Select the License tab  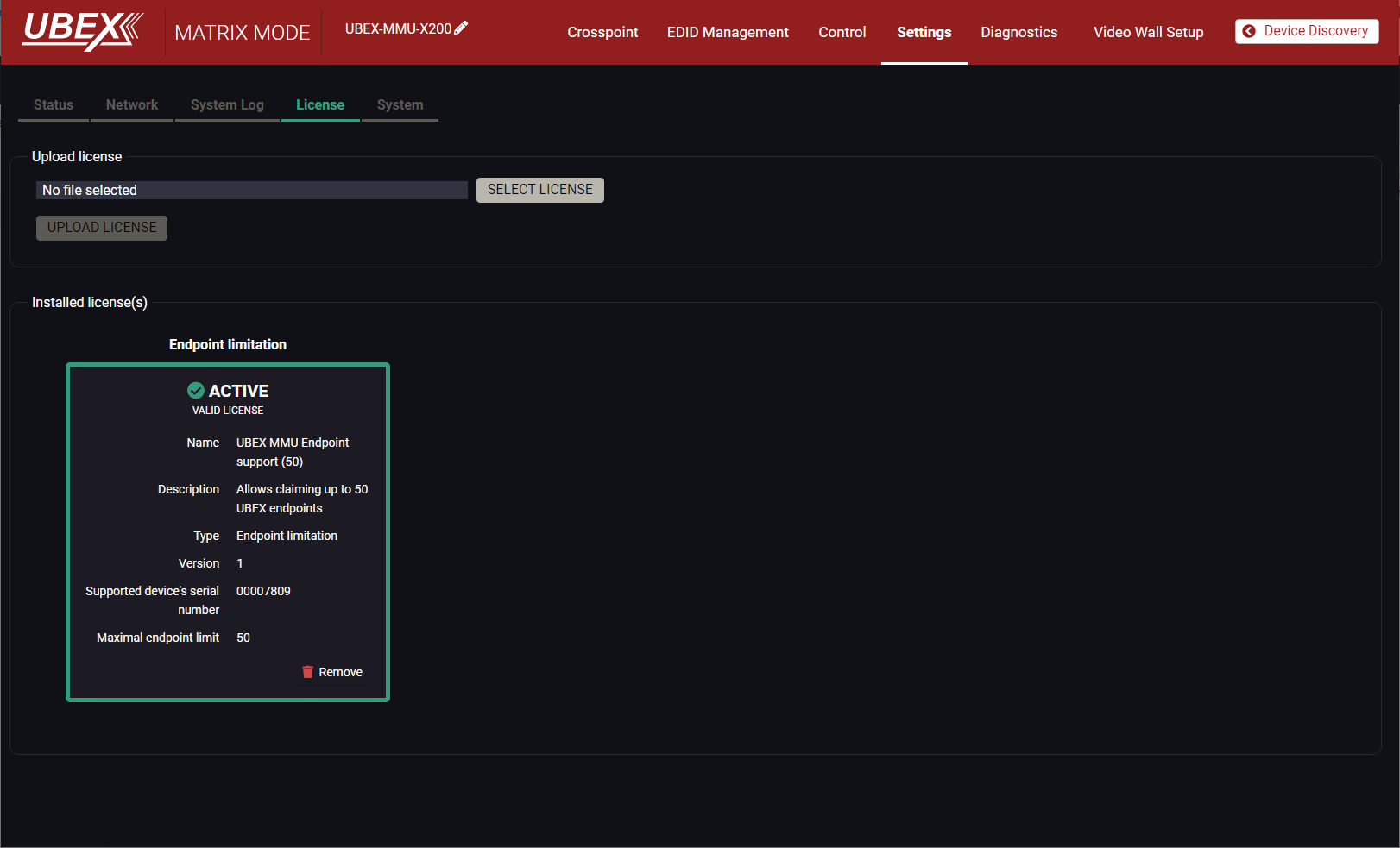(320, 104)
